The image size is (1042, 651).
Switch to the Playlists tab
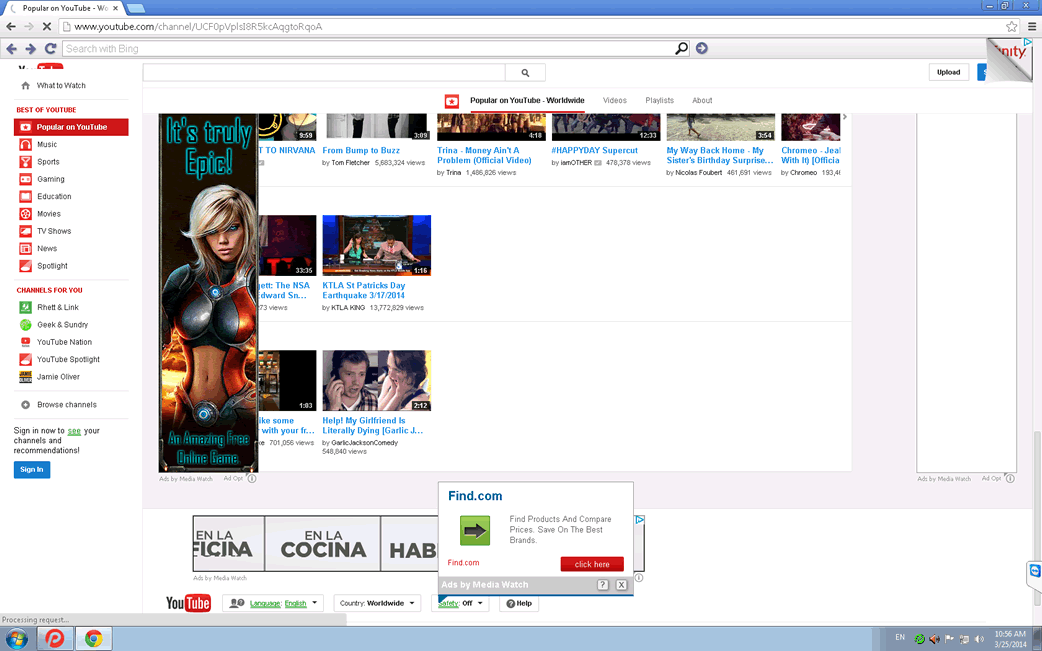tap(659, 100)
